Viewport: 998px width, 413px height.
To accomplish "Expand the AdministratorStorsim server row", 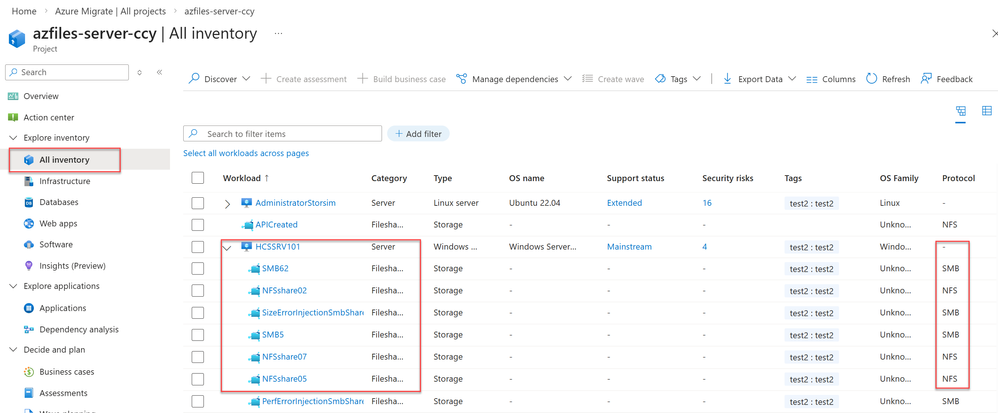I will (228, 203).
